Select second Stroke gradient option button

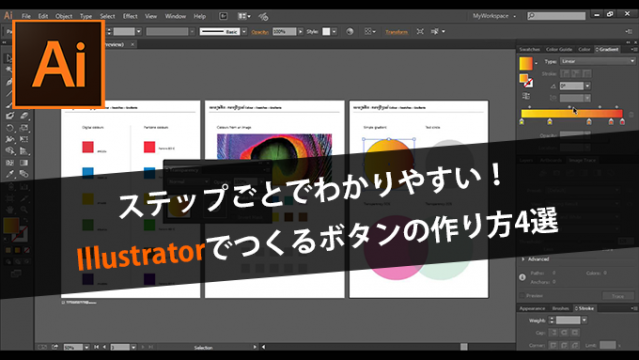pos(576,74)
